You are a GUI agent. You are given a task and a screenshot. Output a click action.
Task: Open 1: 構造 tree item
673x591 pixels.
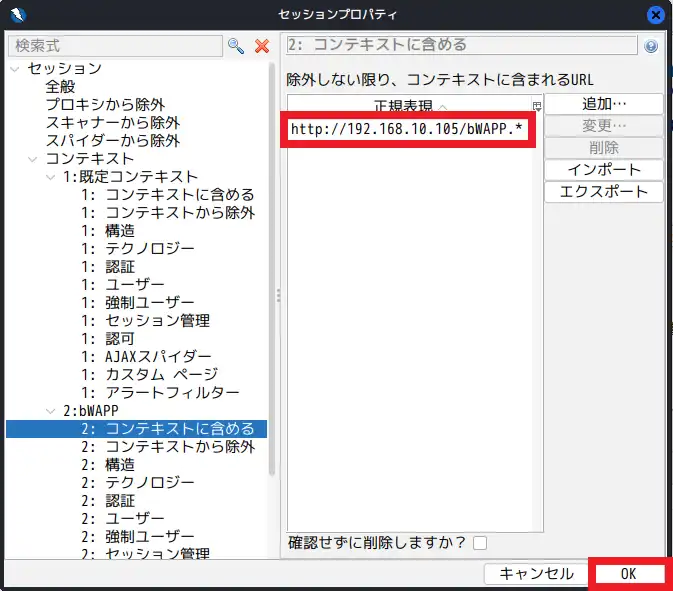point(108,231)
